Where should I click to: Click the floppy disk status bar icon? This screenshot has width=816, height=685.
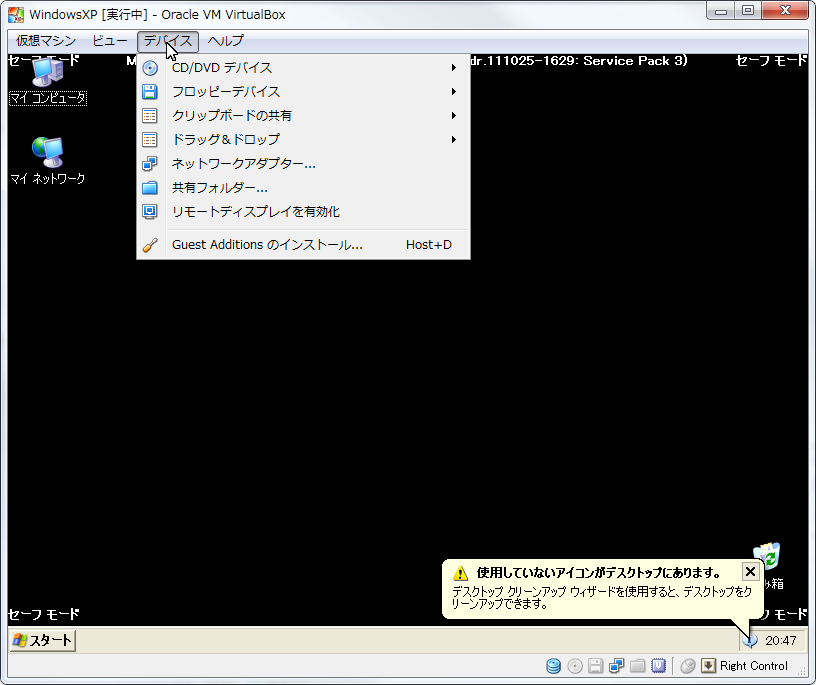pyautogui.click(x=595, y=666)
